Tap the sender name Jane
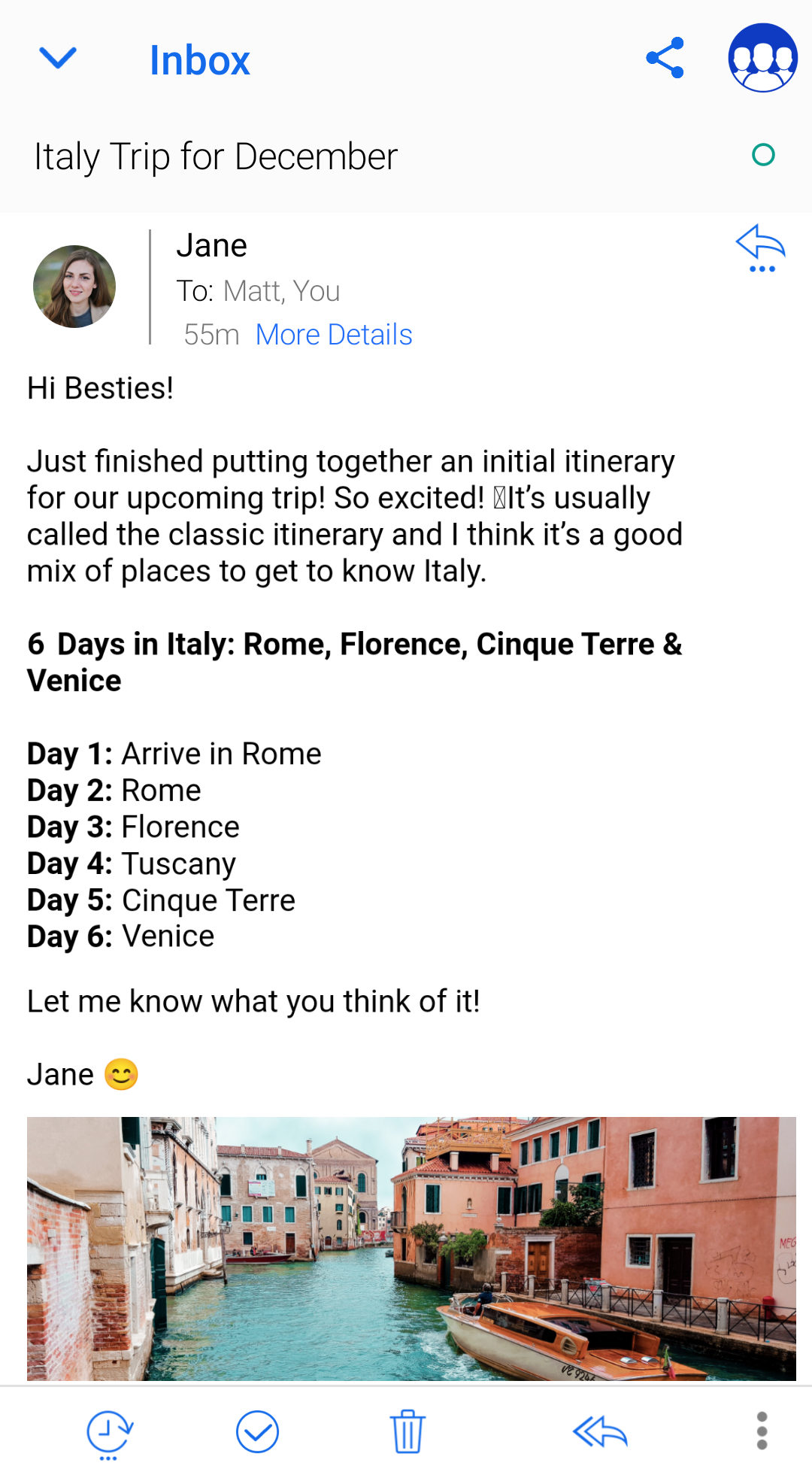Screen dimensions: 812x1475 [212, 246]
